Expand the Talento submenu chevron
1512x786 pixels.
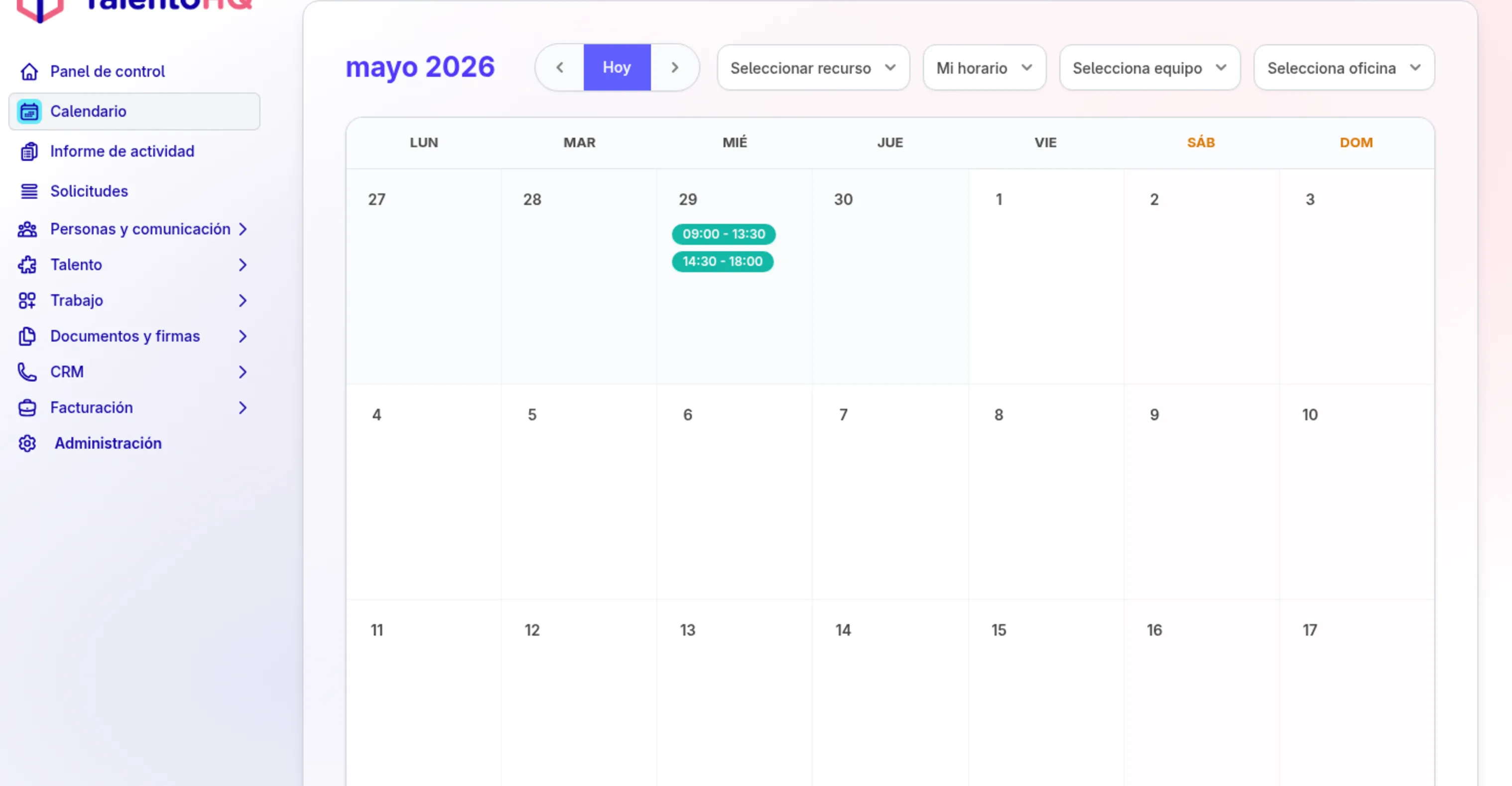[x=243, y=264]
